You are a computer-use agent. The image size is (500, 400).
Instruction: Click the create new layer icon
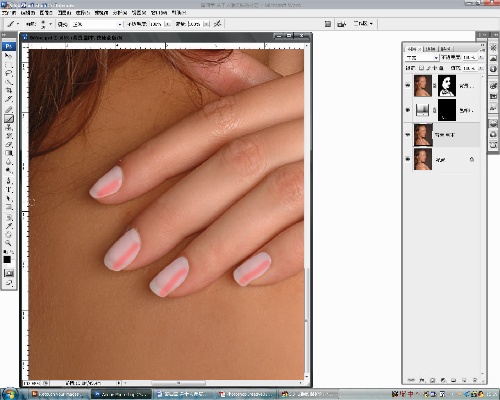[x=464, y=380]
